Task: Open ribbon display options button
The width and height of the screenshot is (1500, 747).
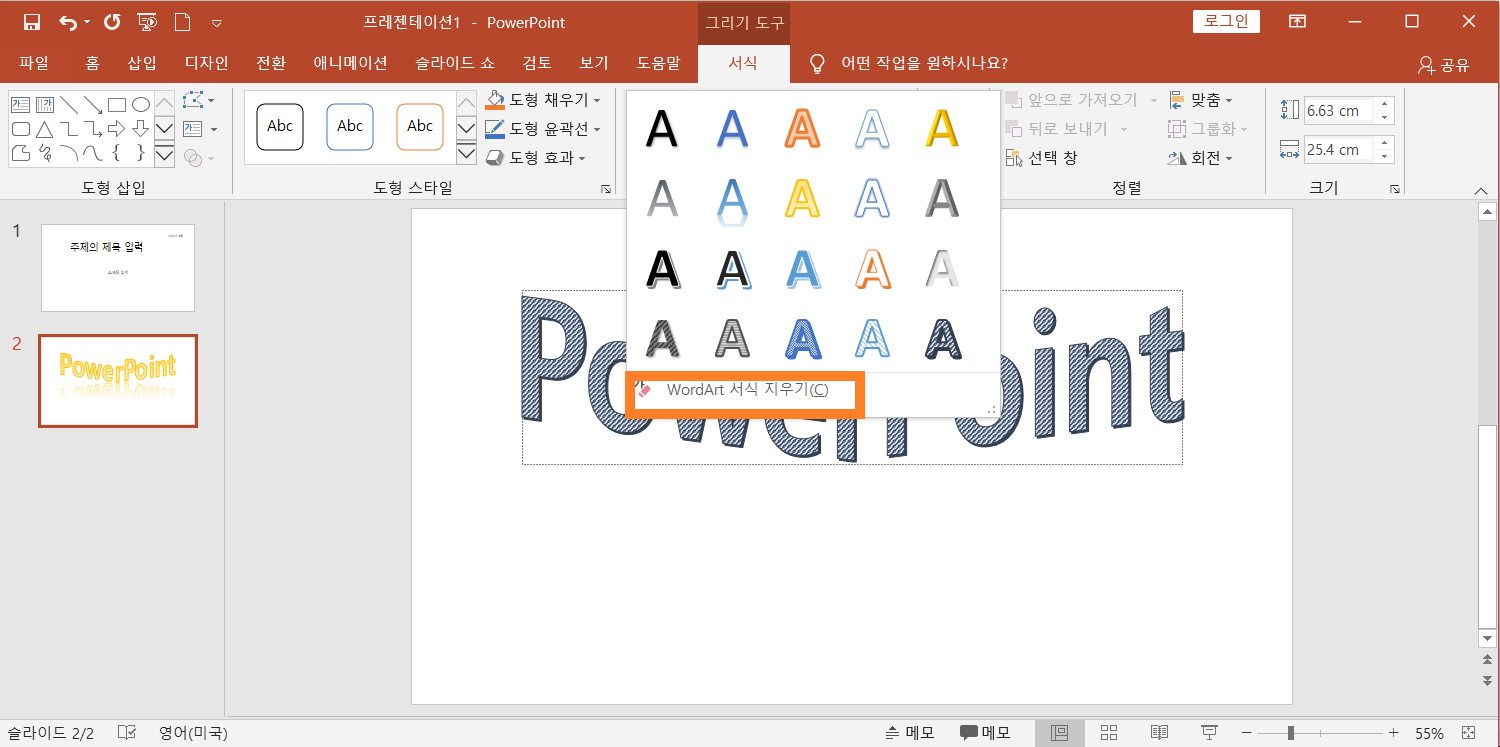Action: pos(1297,22)
